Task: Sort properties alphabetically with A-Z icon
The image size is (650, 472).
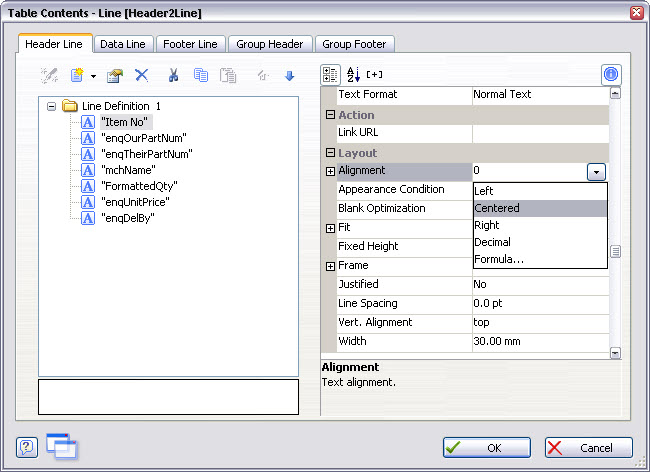Action: pyautogui.click(x=353, y=75)
